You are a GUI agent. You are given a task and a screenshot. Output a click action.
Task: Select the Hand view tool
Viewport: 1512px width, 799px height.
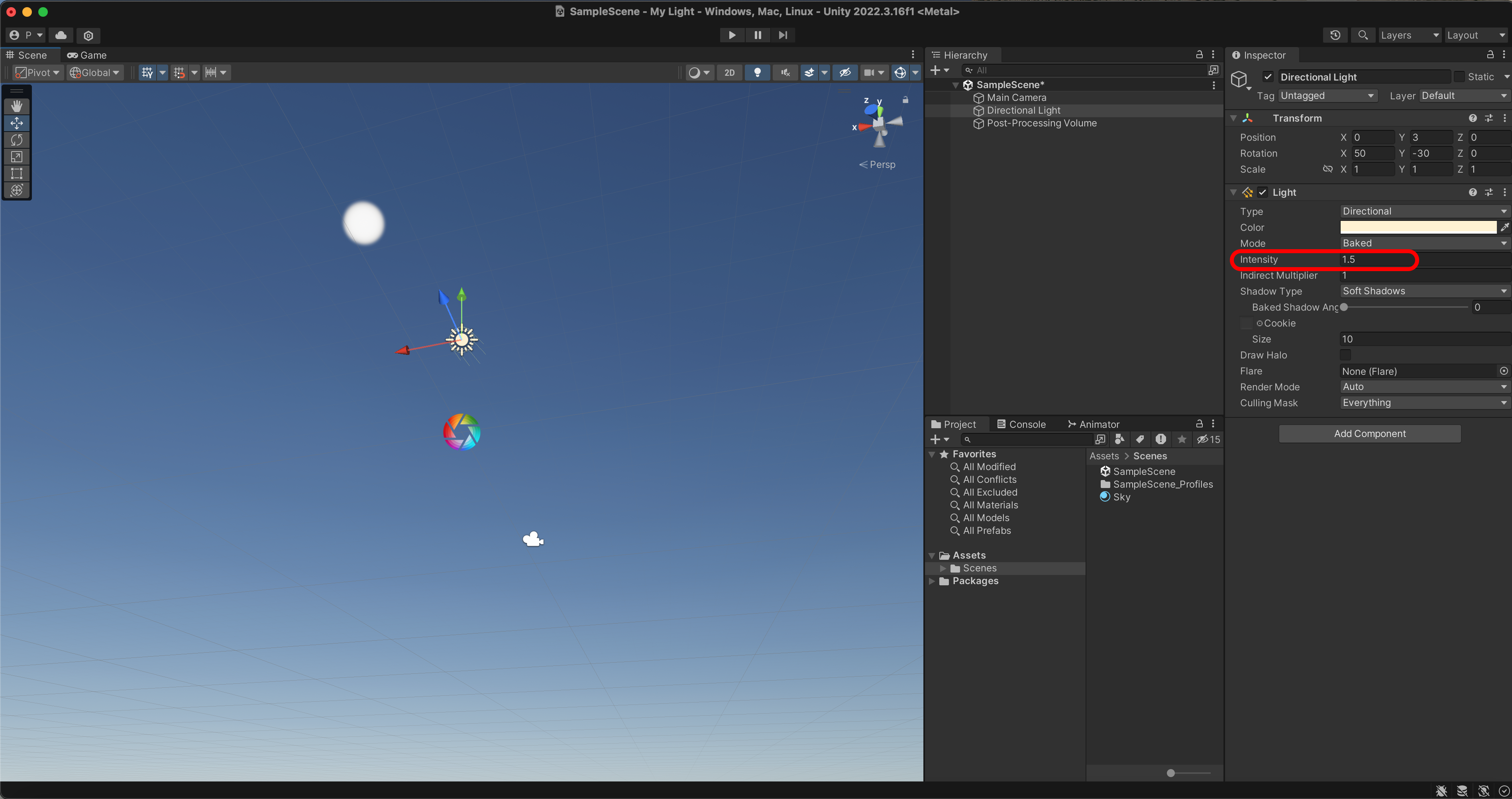click(16, 106)
